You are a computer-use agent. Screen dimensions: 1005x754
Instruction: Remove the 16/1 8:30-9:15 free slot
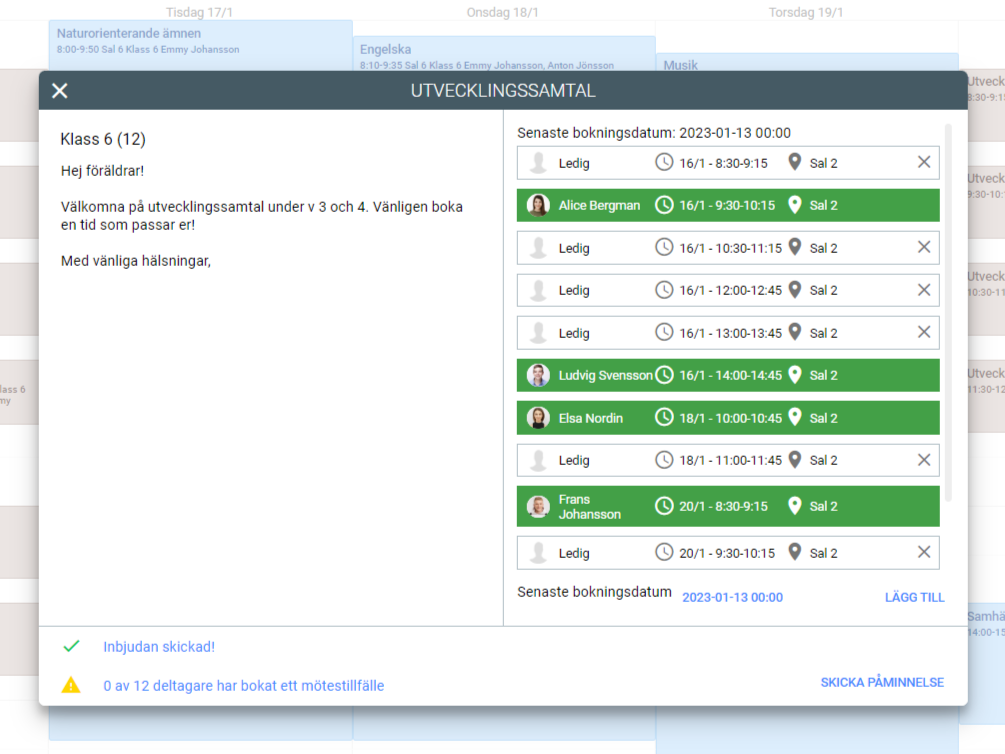(923, 162)
